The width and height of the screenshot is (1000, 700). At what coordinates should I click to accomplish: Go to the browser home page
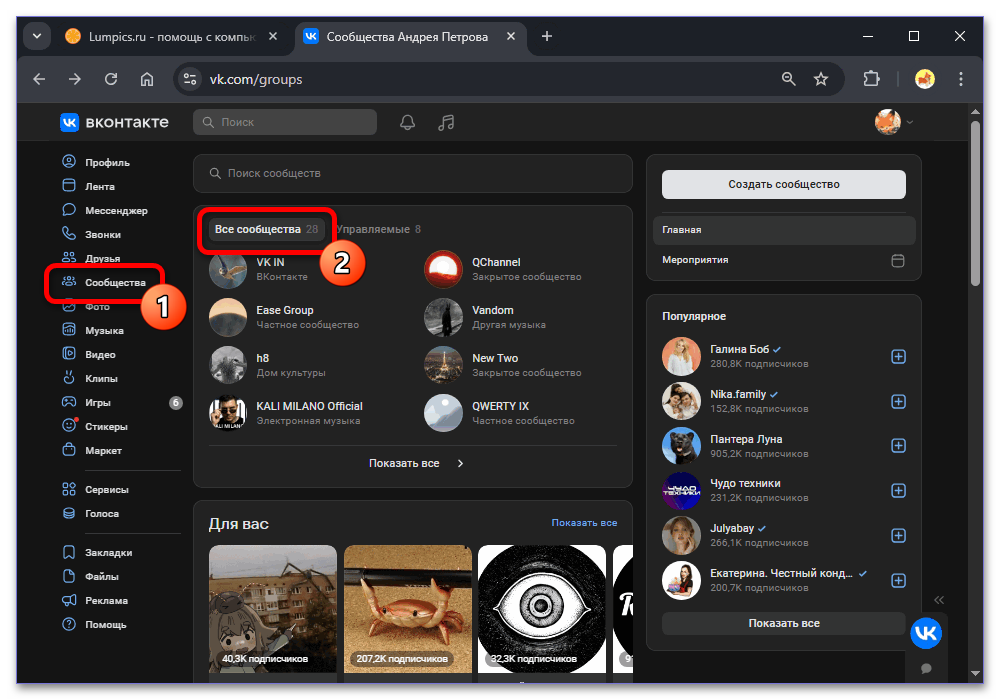[147, 79]
